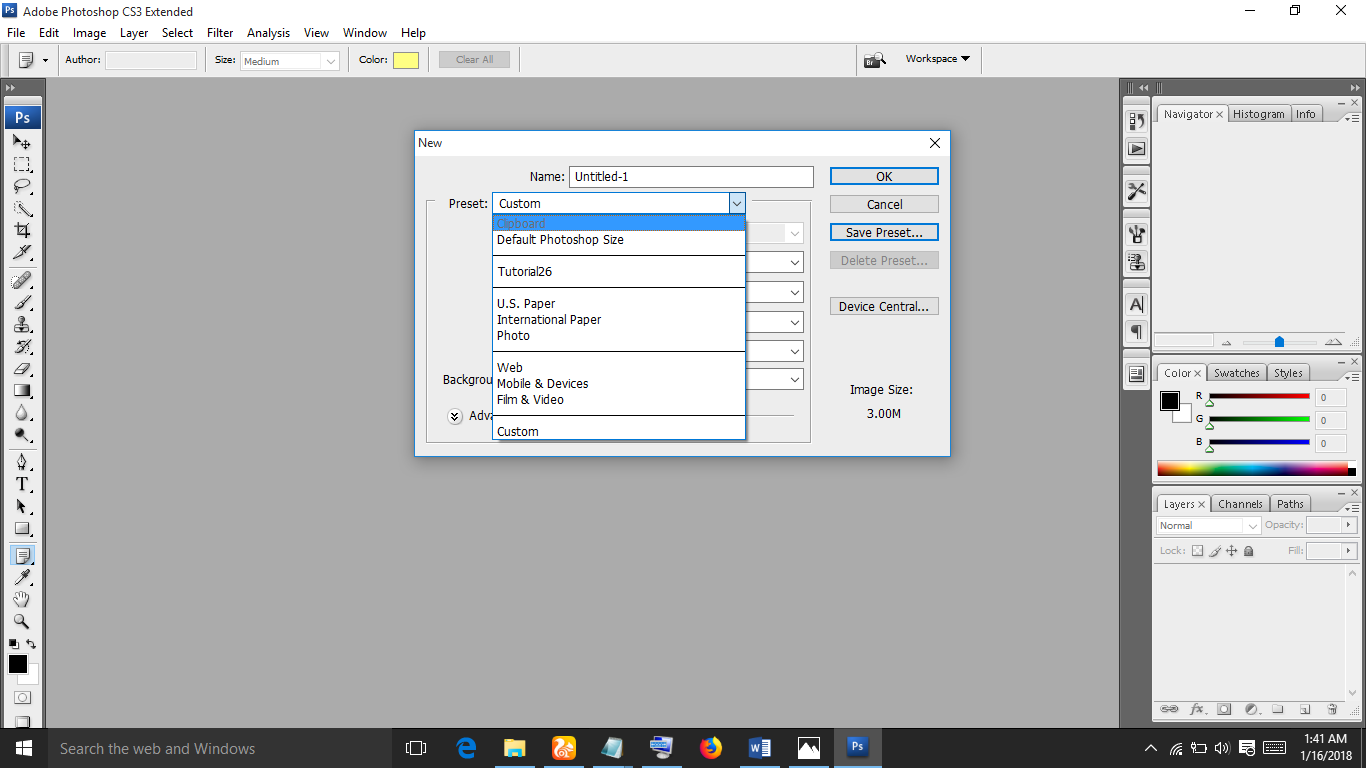Switch to the Swatches tab

1237,373
